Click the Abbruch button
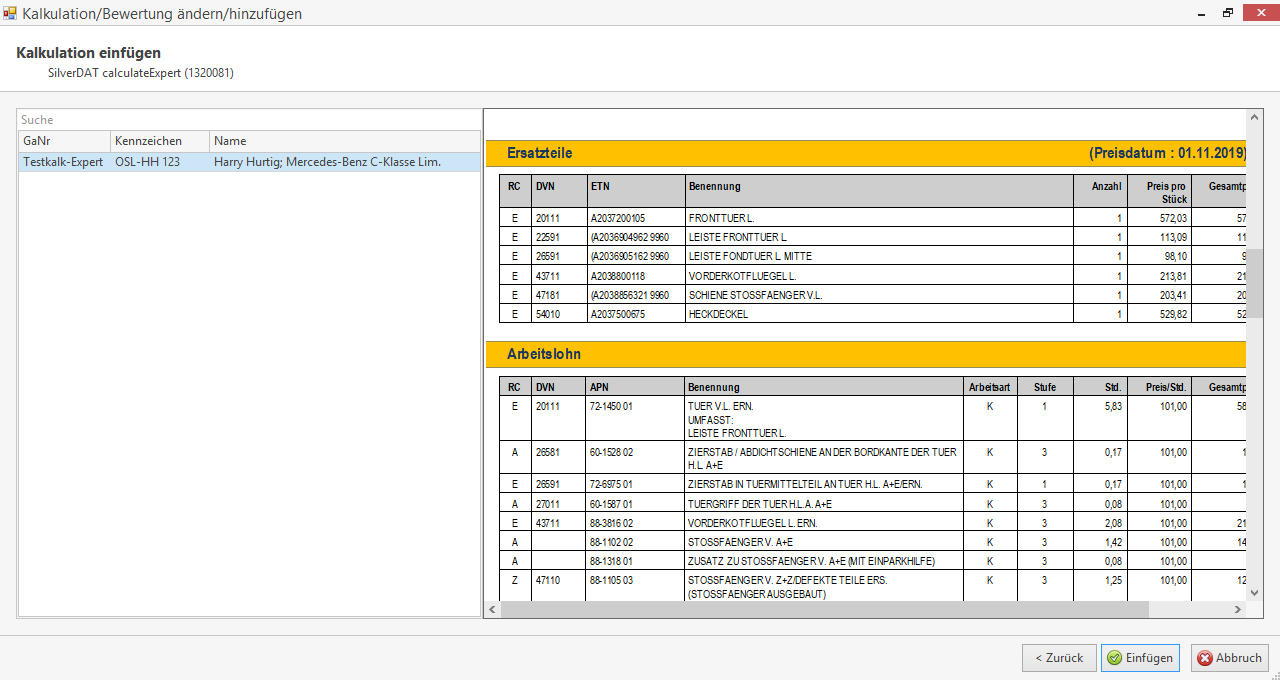The image size is (1280, 680). pyautogui.click(x=1229, y=658)
